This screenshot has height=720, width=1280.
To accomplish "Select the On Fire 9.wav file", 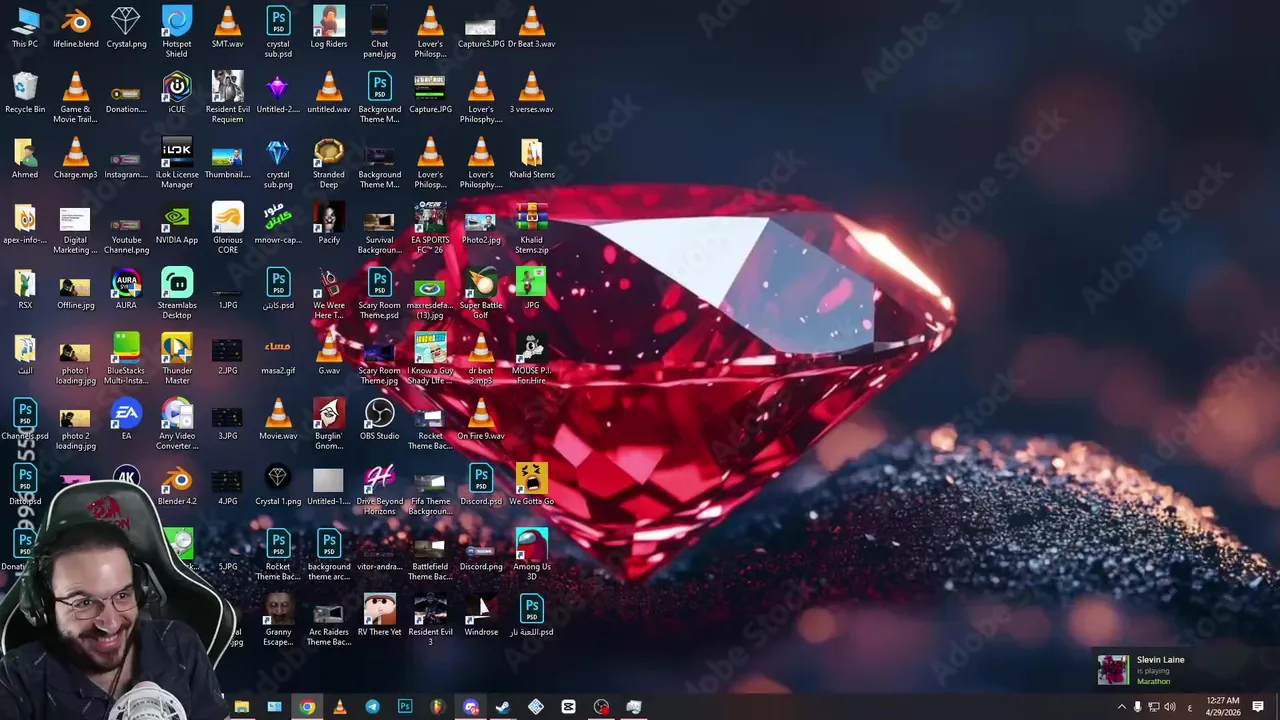I will tap(481, 420).
